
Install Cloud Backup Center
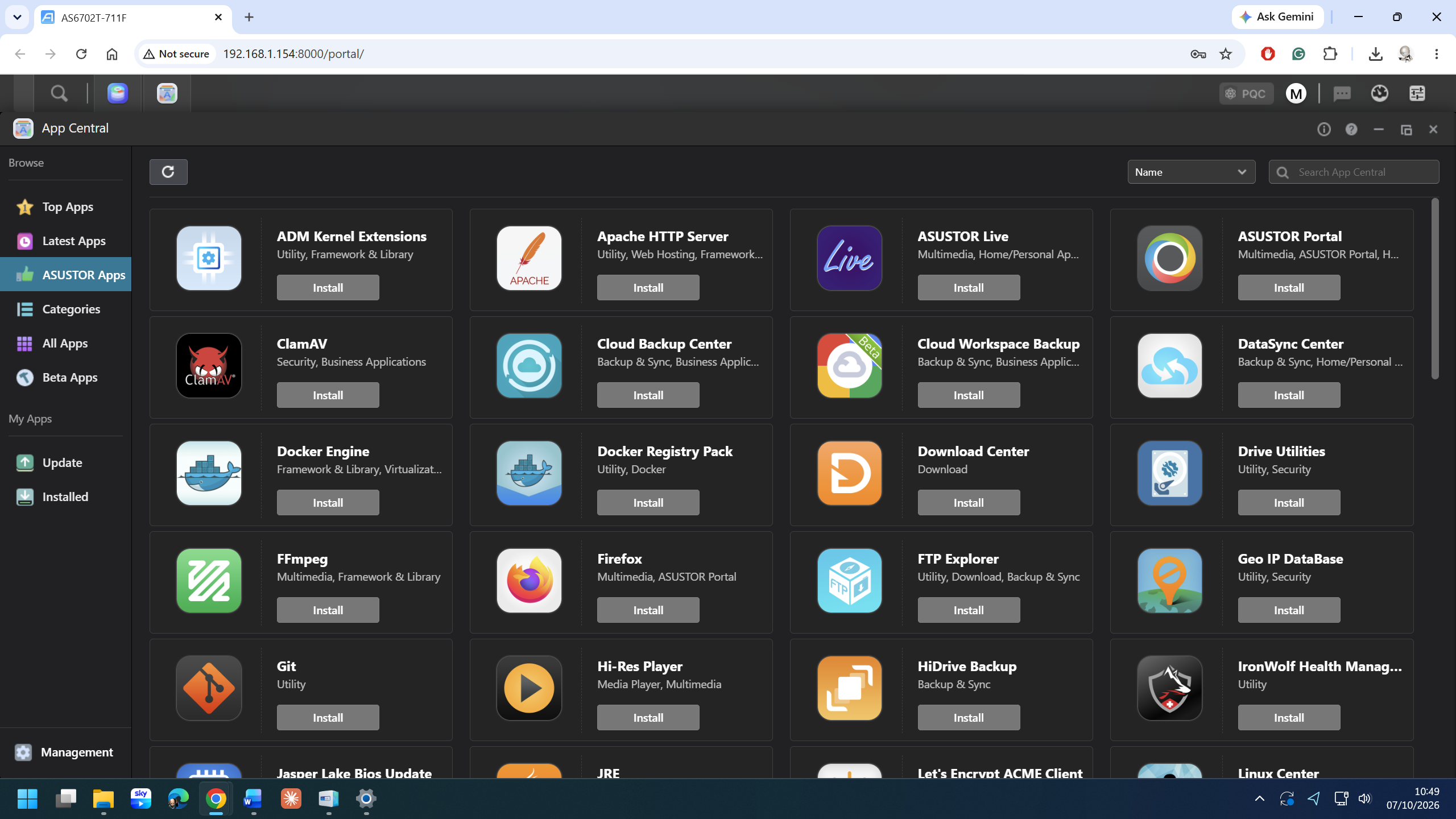[x=648, y=395]
